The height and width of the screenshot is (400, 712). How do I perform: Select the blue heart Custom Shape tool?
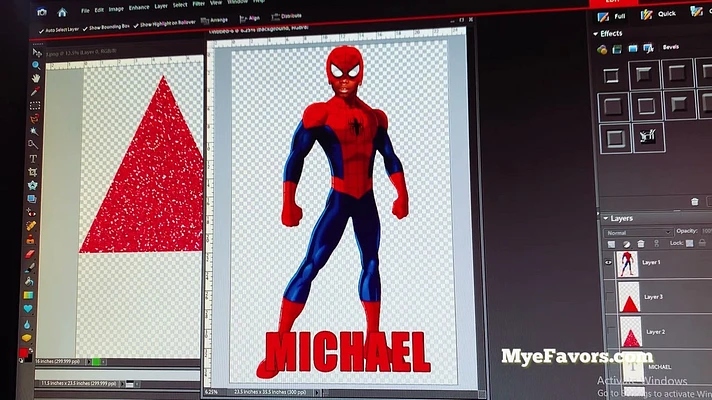(28, 309)
